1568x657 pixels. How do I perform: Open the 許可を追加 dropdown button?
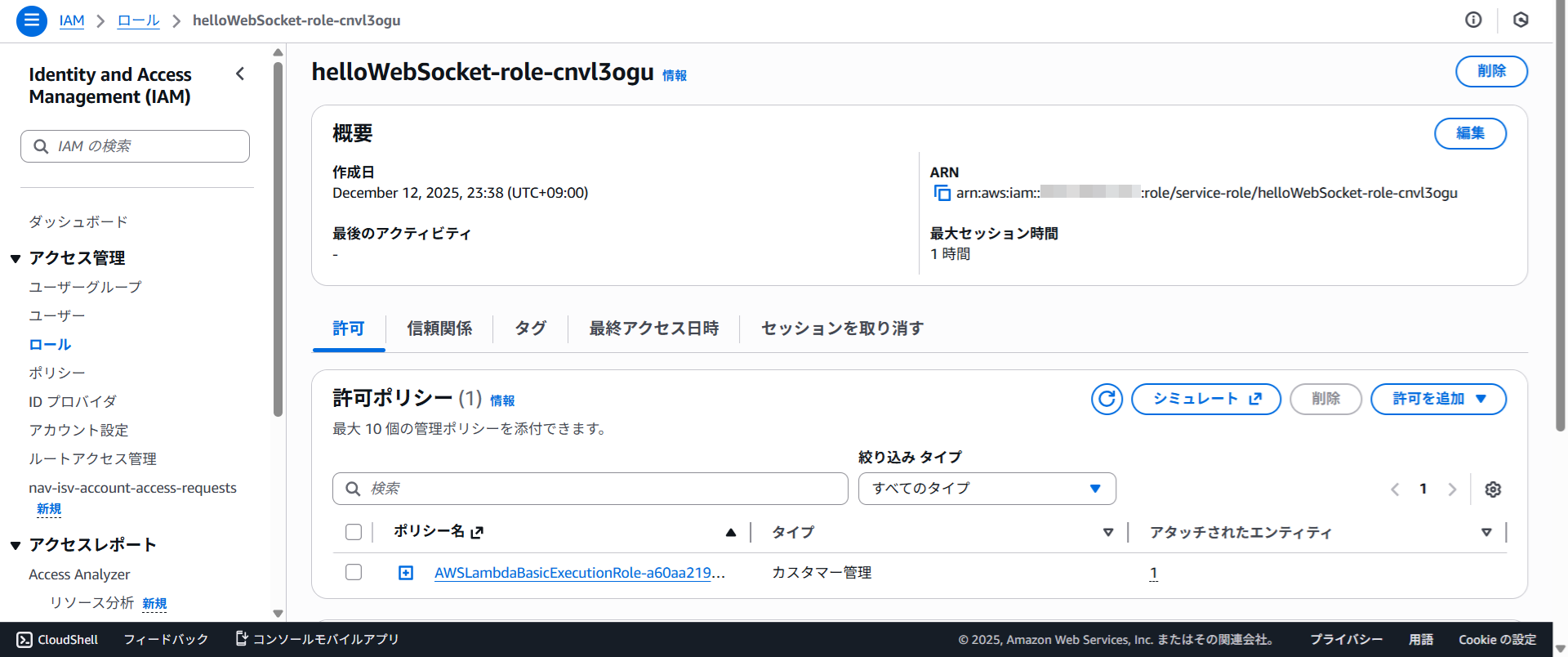pos(1437,399)
